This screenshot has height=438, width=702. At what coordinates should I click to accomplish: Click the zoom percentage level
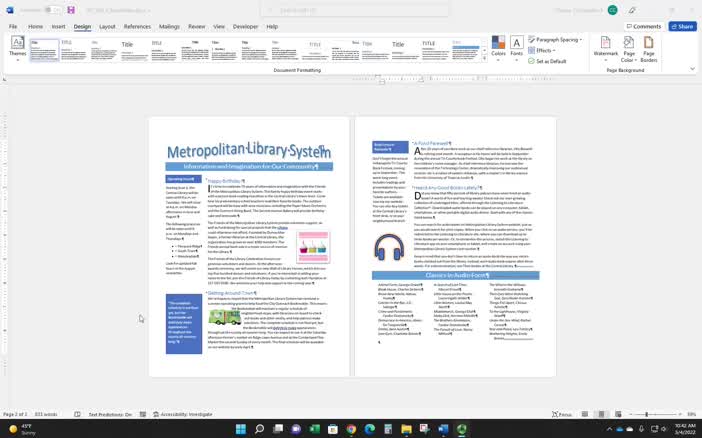pyautogui.click(x=691, y=414)
